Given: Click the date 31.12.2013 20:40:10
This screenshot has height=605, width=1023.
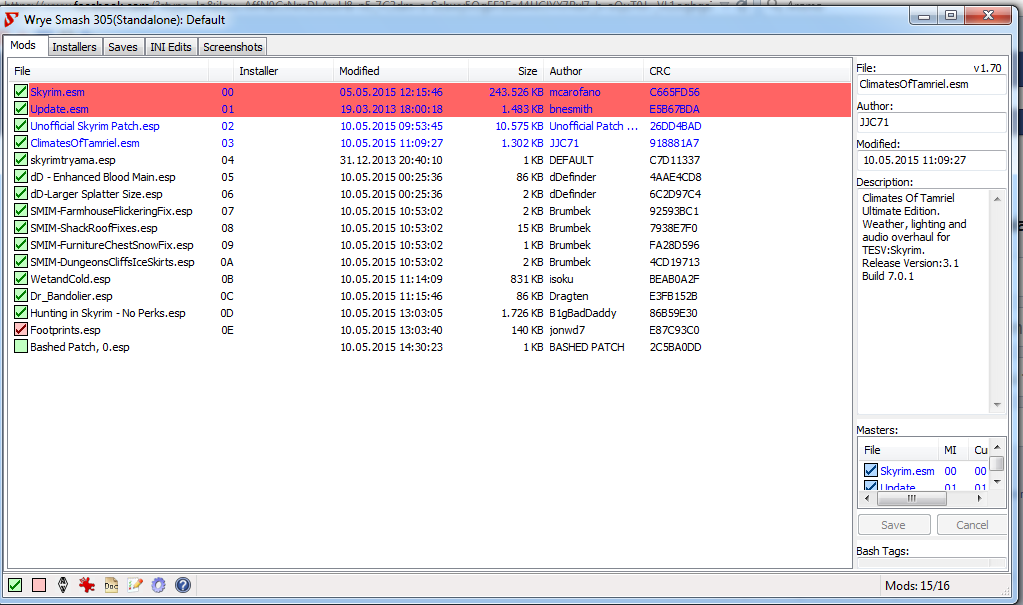Looking at the screenshot, I should click(391, 160).
